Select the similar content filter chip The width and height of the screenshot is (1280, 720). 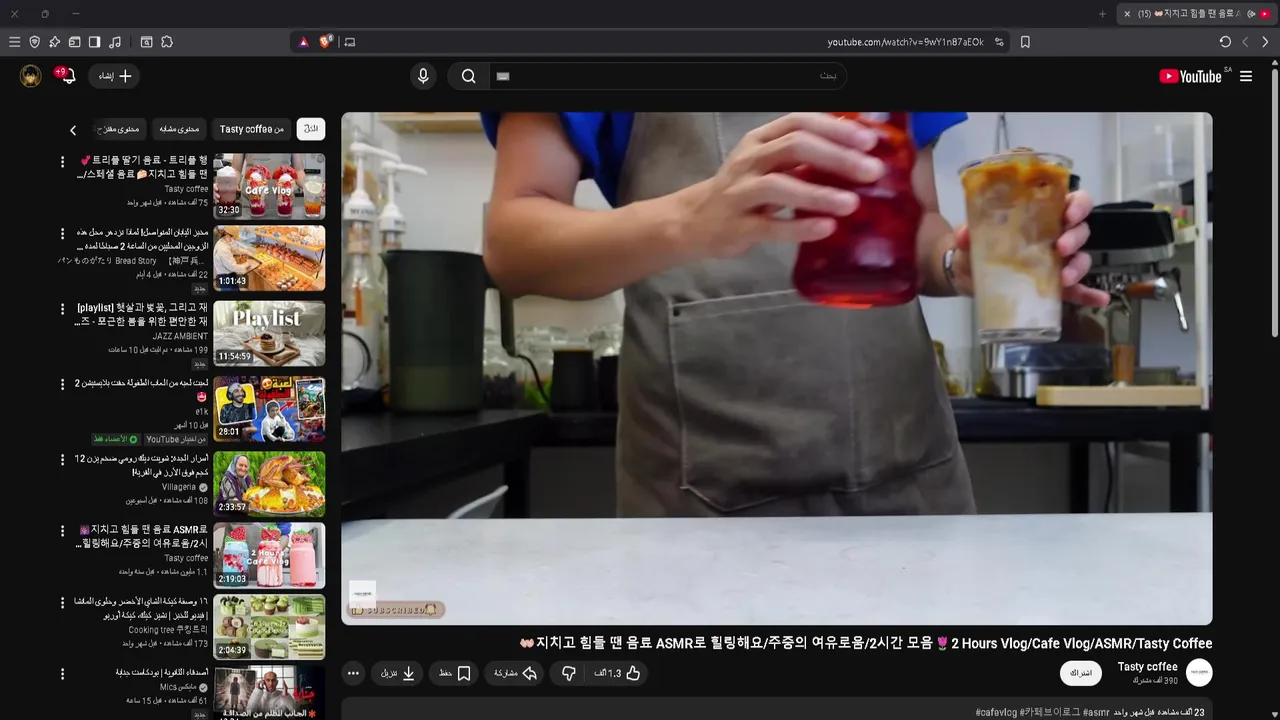[x=180, y=129]
